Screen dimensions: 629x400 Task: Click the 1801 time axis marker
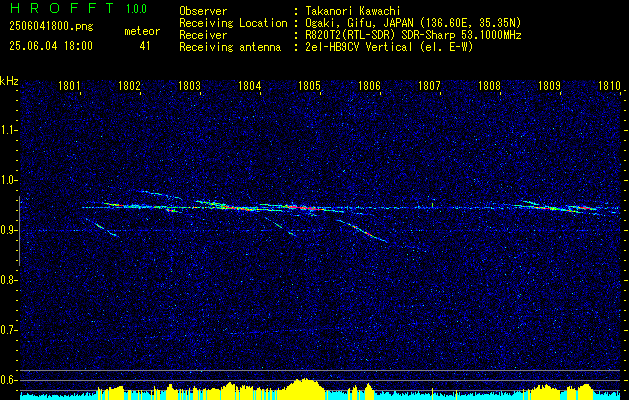coord(69,86)
